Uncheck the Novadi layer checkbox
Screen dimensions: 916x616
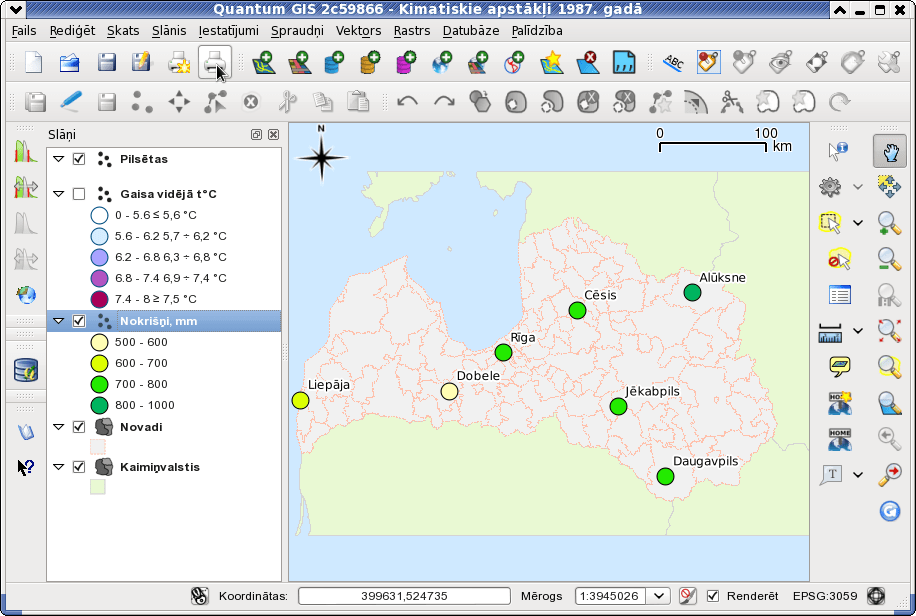(79, 427)
